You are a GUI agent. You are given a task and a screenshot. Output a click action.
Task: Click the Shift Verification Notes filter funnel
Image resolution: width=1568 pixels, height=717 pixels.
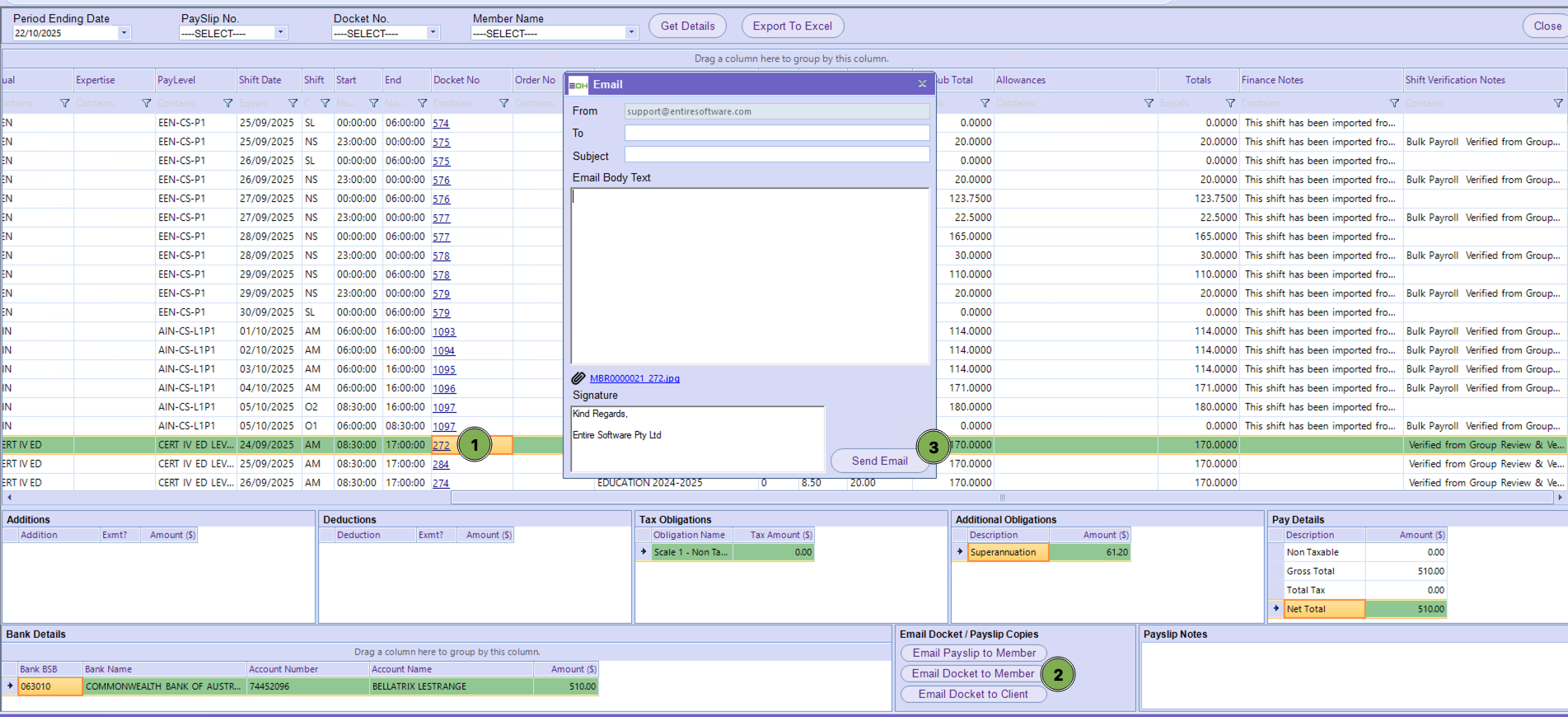click(1557, 103)
